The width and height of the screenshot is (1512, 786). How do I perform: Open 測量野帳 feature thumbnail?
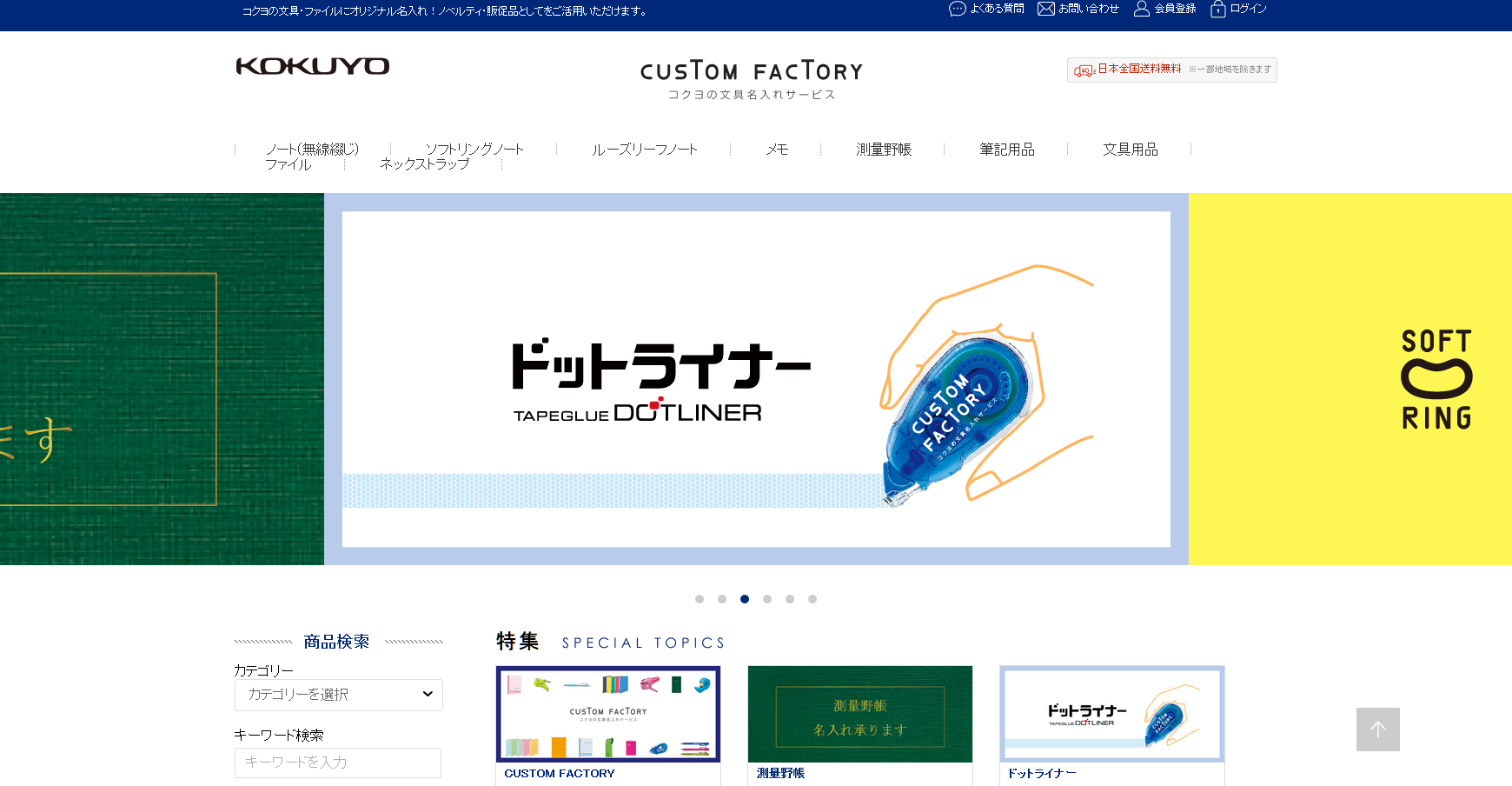860,715
